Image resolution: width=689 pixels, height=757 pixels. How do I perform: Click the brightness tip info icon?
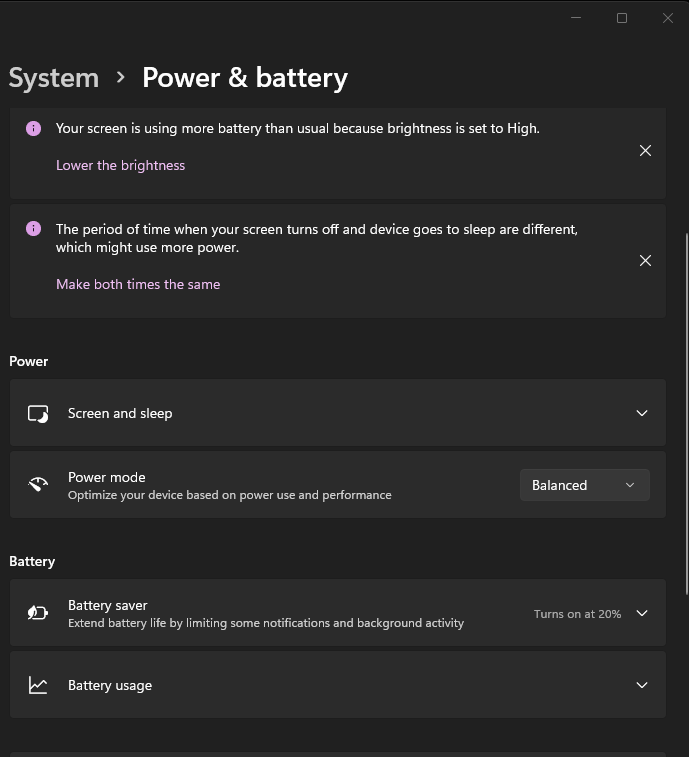pos(33,128)
